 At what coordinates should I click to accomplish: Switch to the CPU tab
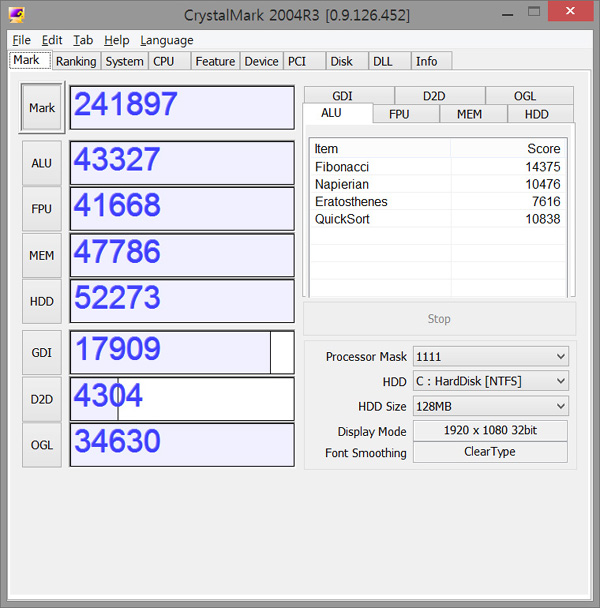169,61
